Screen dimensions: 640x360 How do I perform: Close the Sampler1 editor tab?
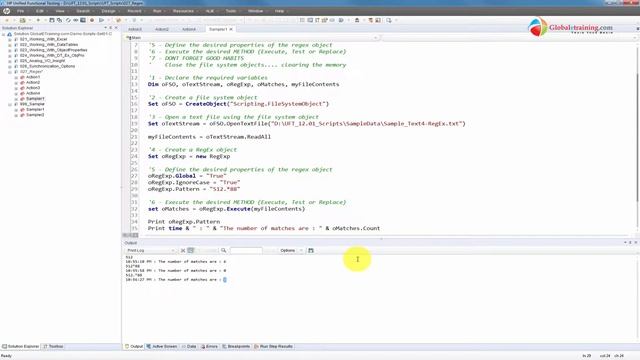231,29
